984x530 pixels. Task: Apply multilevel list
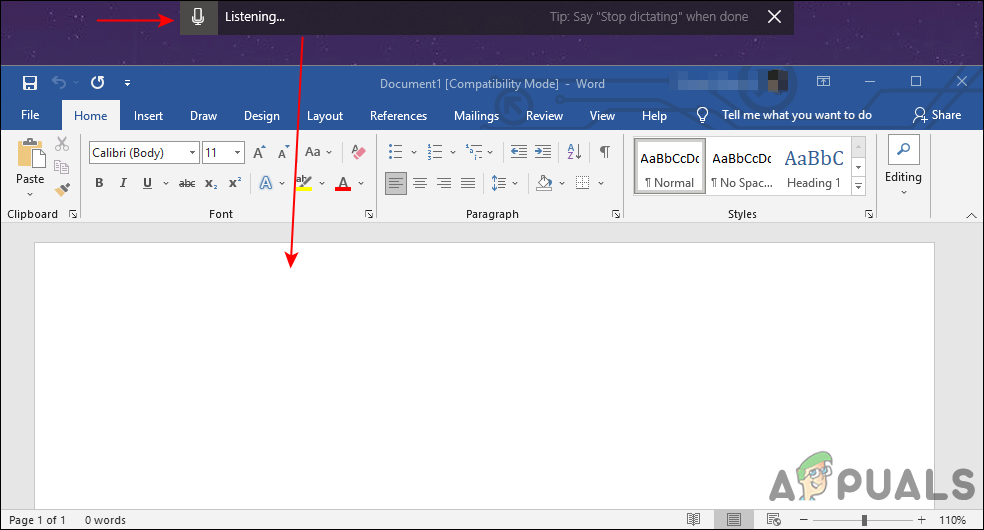point(474,152)
